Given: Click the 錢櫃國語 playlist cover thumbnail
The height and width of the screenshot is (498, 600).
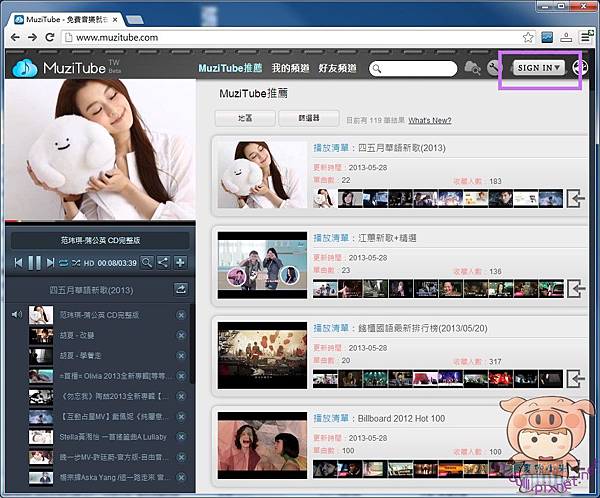Looking at the screenshot, I should (x=262, y=355).
